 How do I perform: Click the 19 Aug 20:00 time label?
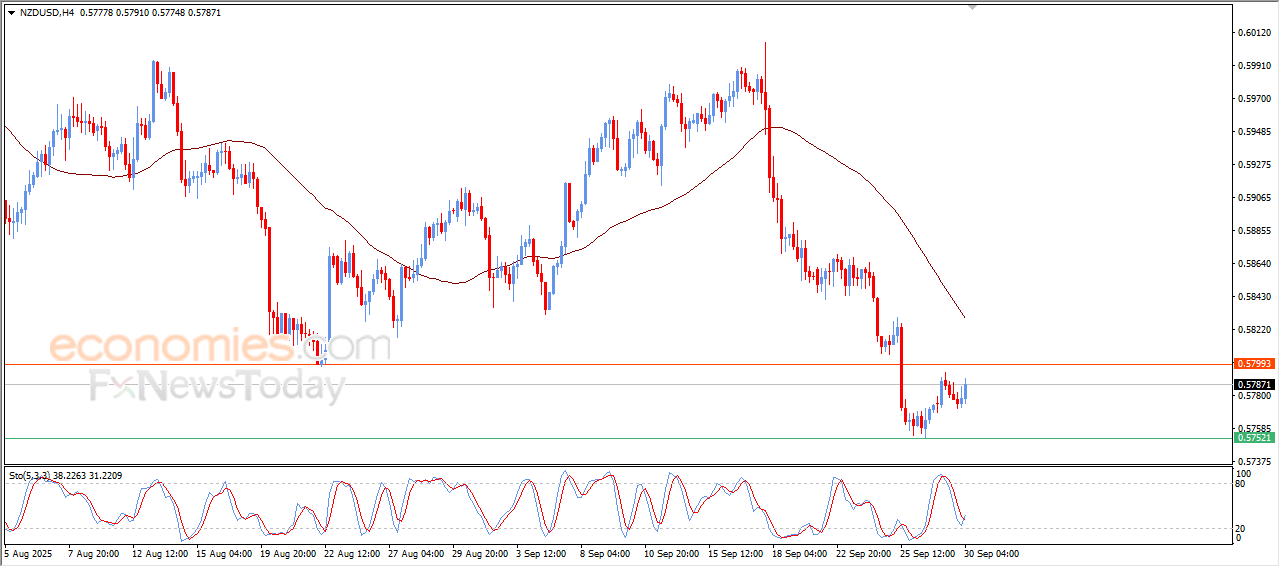coord(288,553)
